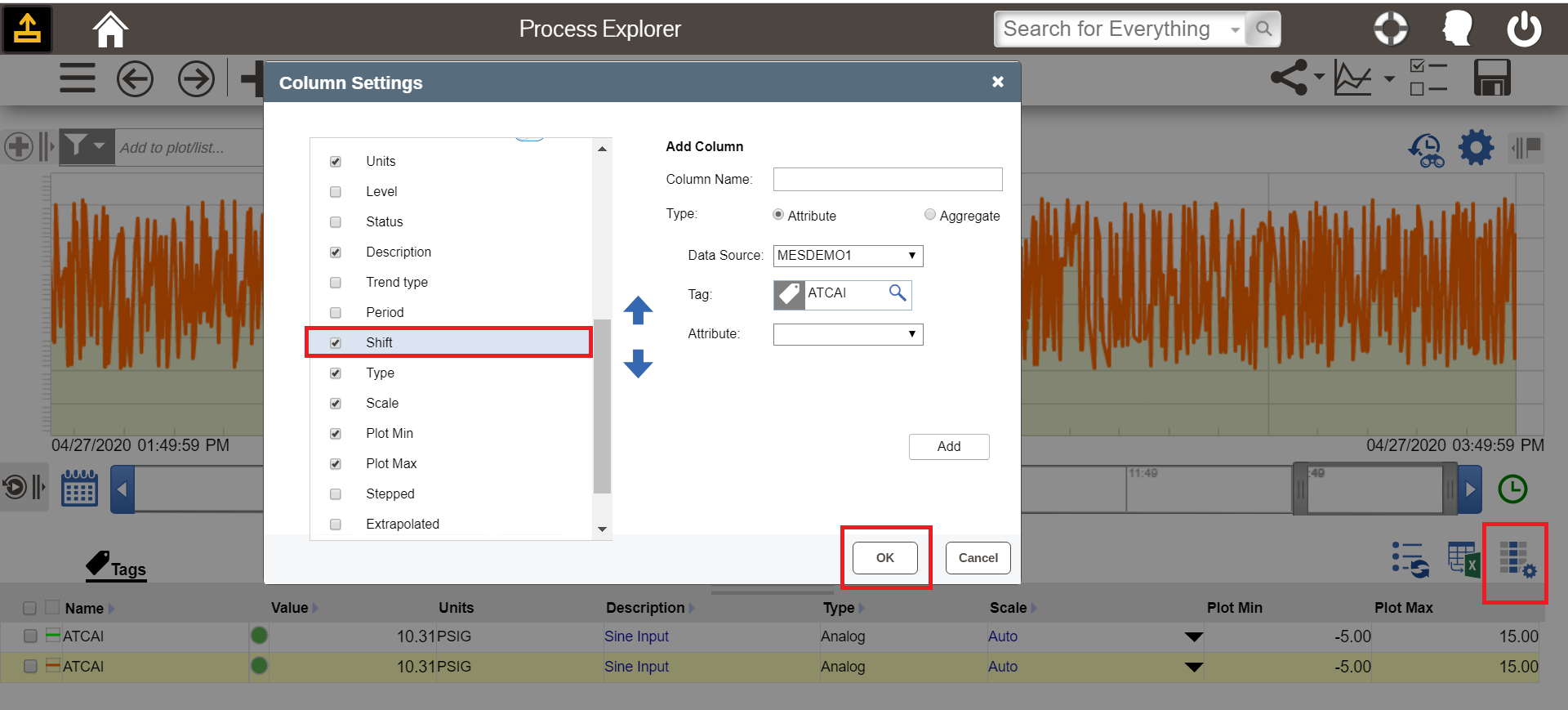Image resolution: width=1568 pixels, height=710 pixels.
Task: Enable the Level column checkbox
Action: pyautogui.click(x=336, y=192)
